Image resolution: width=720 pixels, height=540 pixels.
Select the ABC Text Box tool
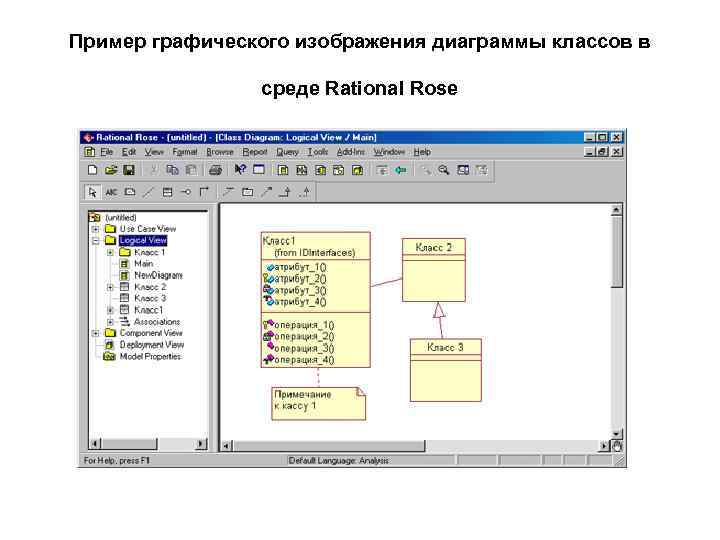tap(111, 192)
